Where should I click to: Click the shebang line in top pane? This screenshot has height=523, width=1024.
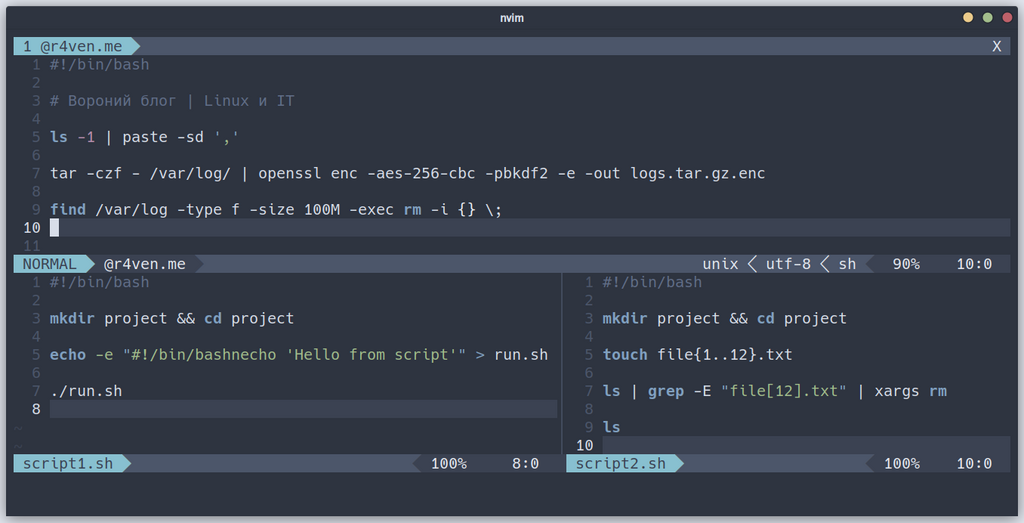99,65
